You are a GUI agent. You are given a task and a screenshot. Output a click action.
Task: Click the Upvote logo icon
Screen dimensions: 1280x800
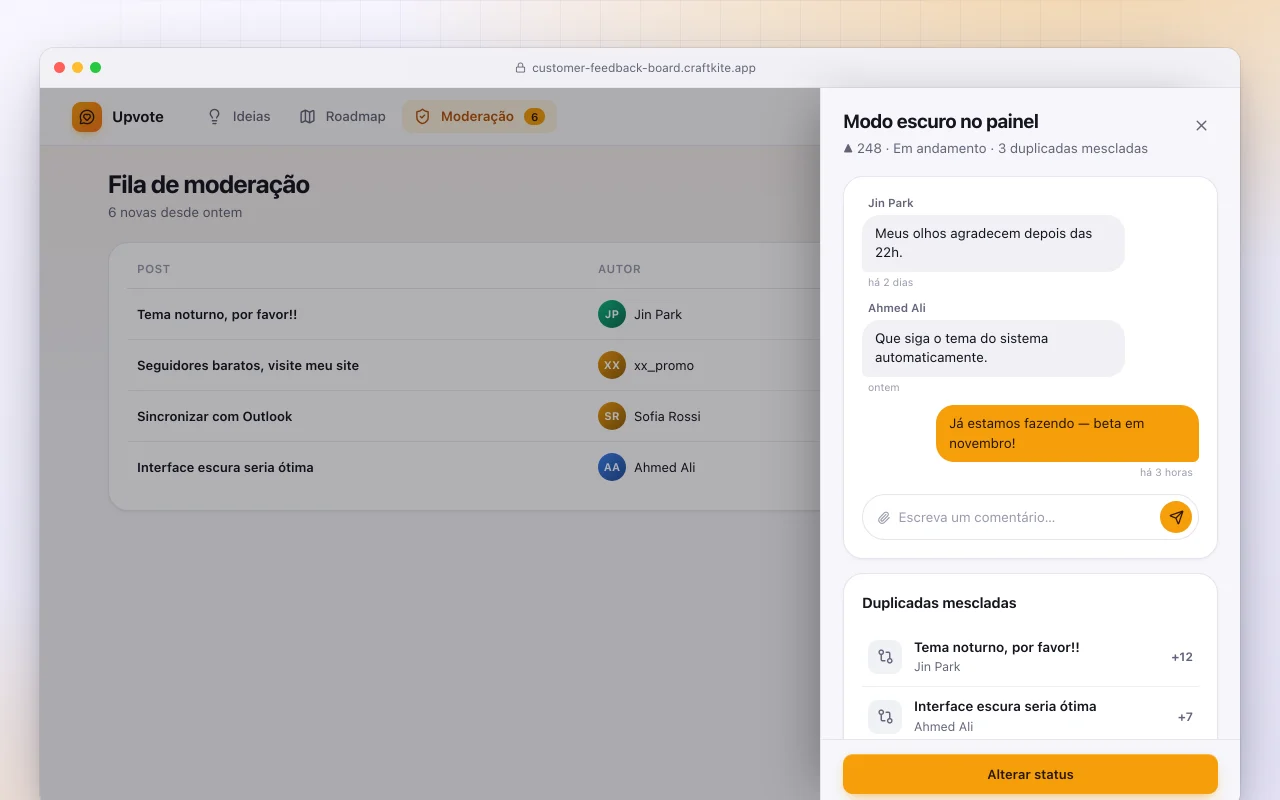[x=87, y=117]
